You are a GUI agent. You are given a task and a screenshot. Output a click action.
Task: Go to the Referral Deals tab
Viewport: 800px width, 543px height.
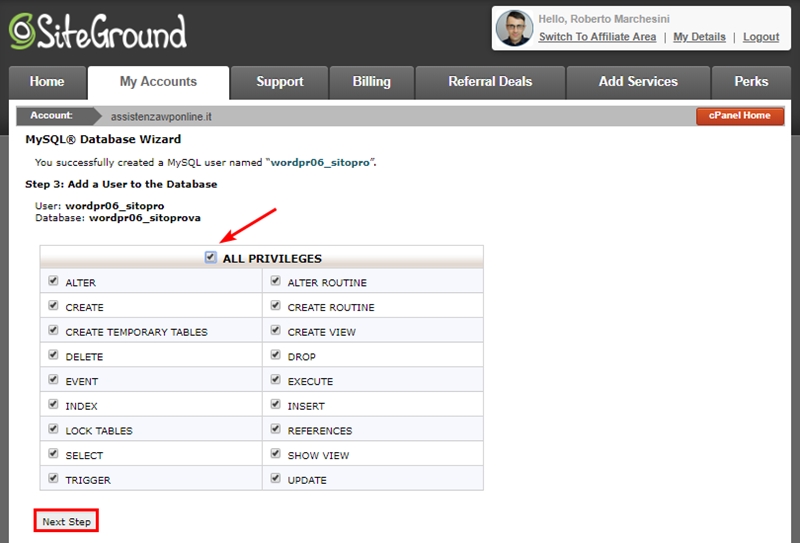(490, 82)
